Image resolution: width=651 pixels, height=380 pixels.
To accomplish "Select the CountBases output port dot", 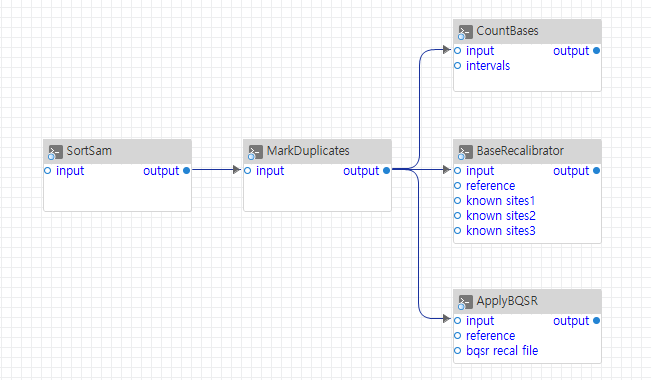I will pyautogui.click(x=597, y=51).
